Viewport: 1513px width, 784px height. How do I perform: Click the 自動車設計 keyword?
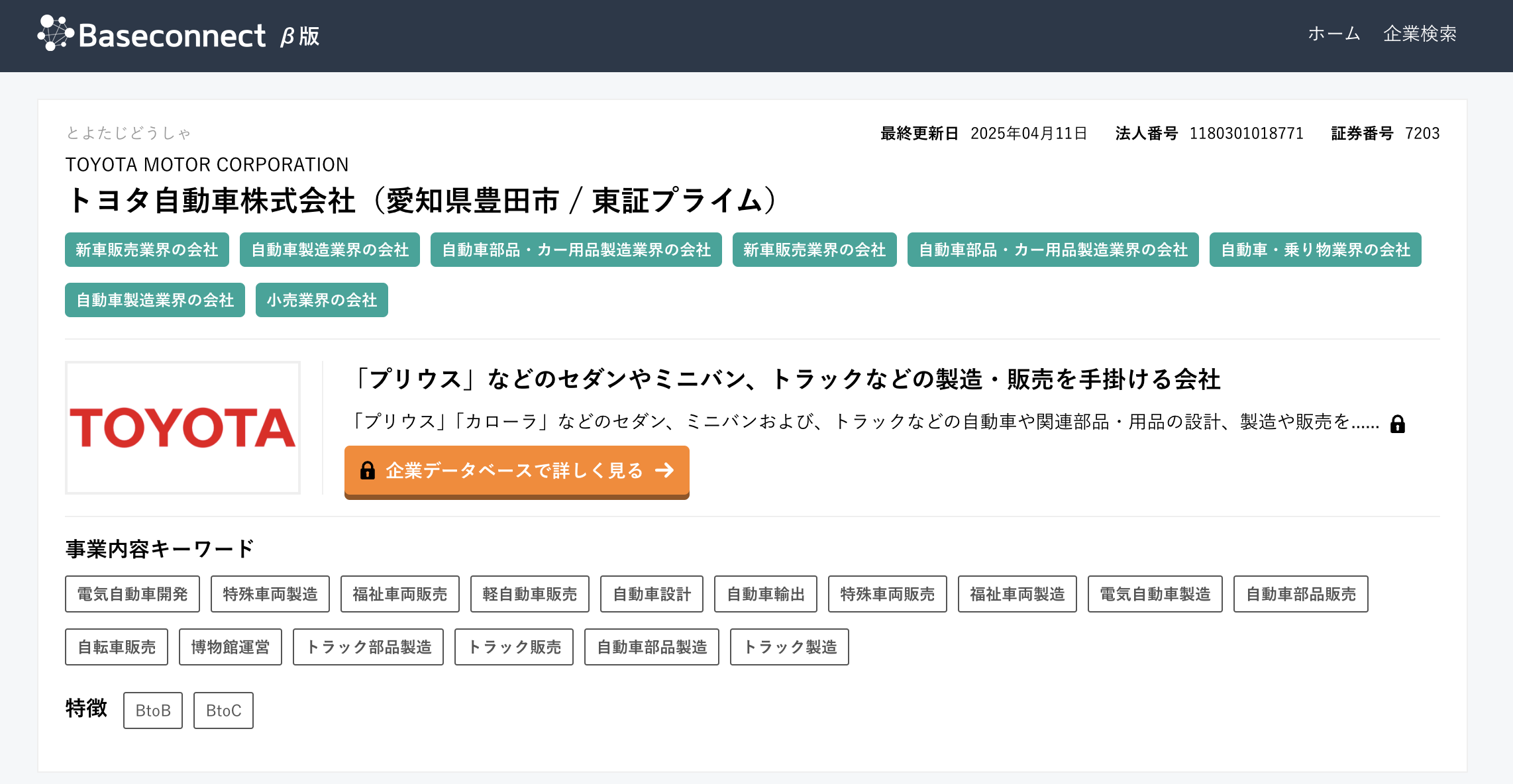point(652,594)
